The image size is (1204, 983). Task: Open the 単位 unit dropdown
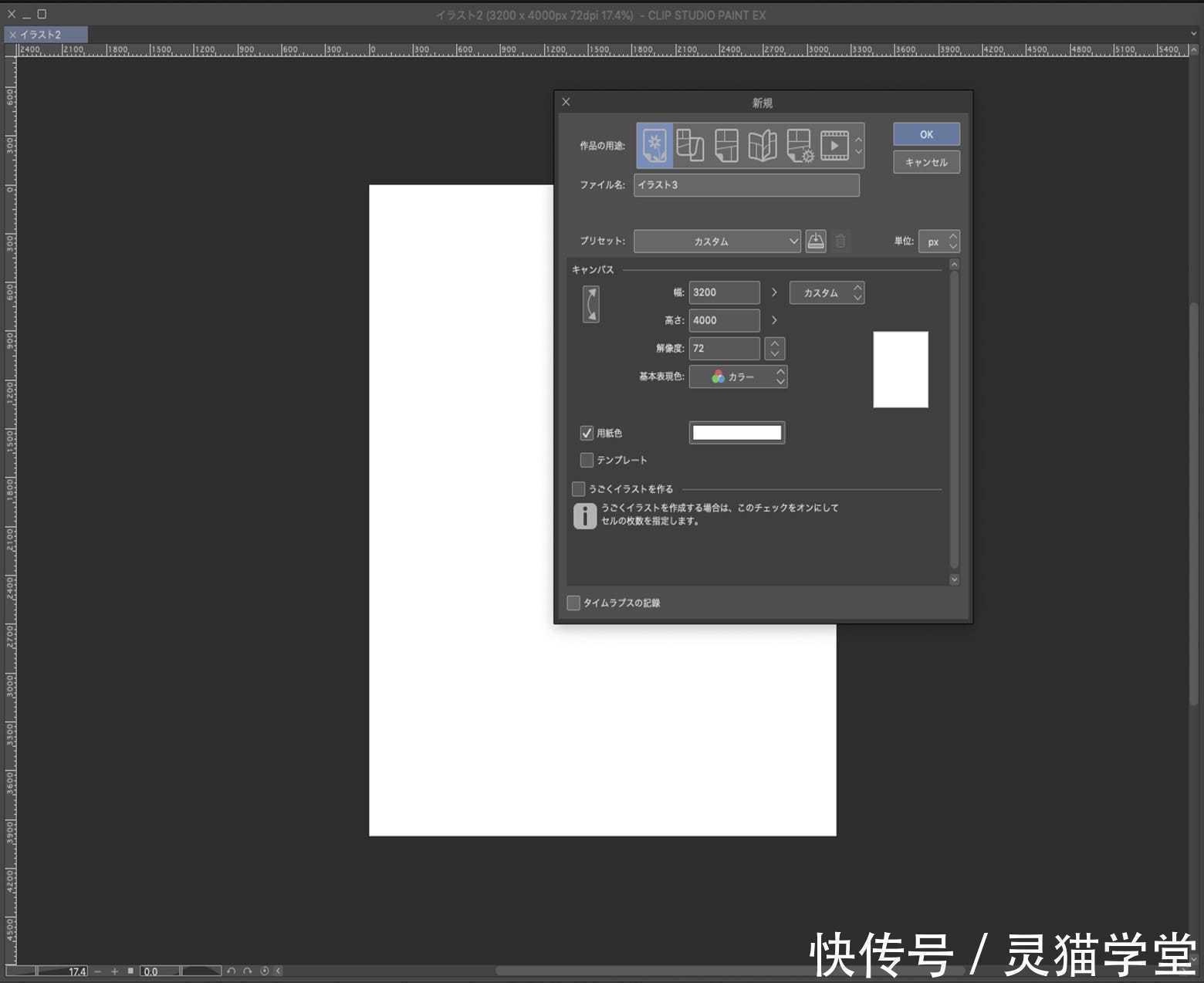coord(939,241)
